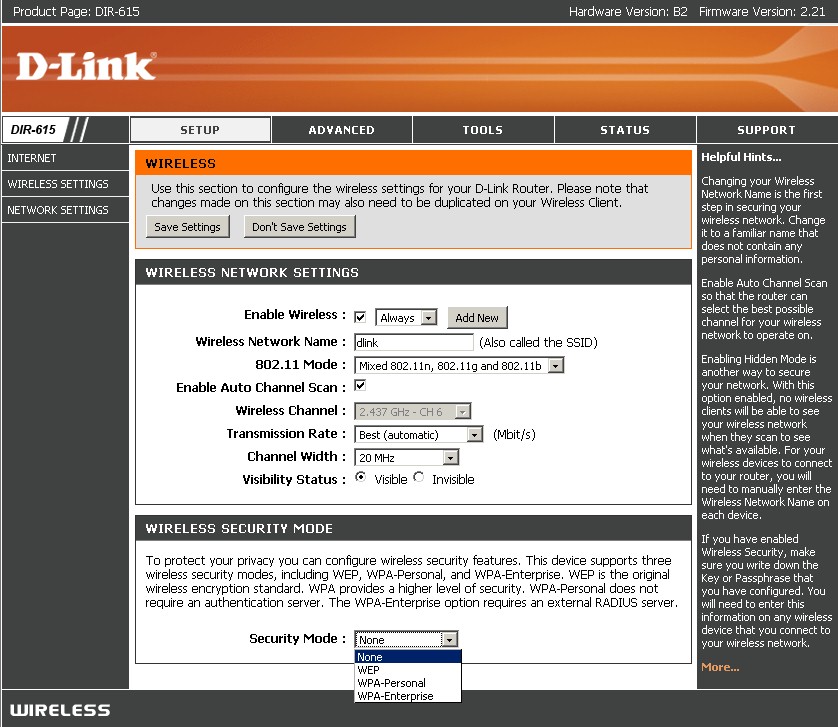Click the Security Mode dropdown box
The width and height of the screenshot is (838, 727).
pos(406,639)
